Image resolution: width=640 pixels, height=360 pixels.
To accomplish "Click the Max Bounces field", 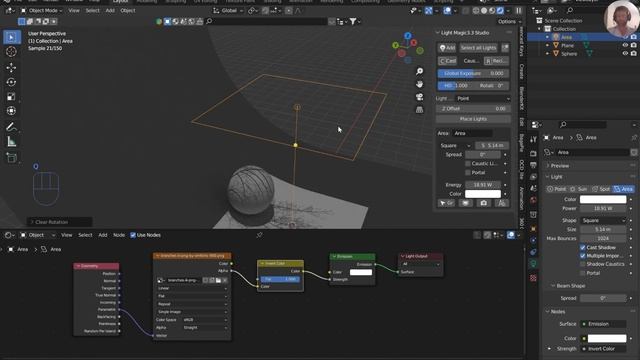I will coord(603,238).
